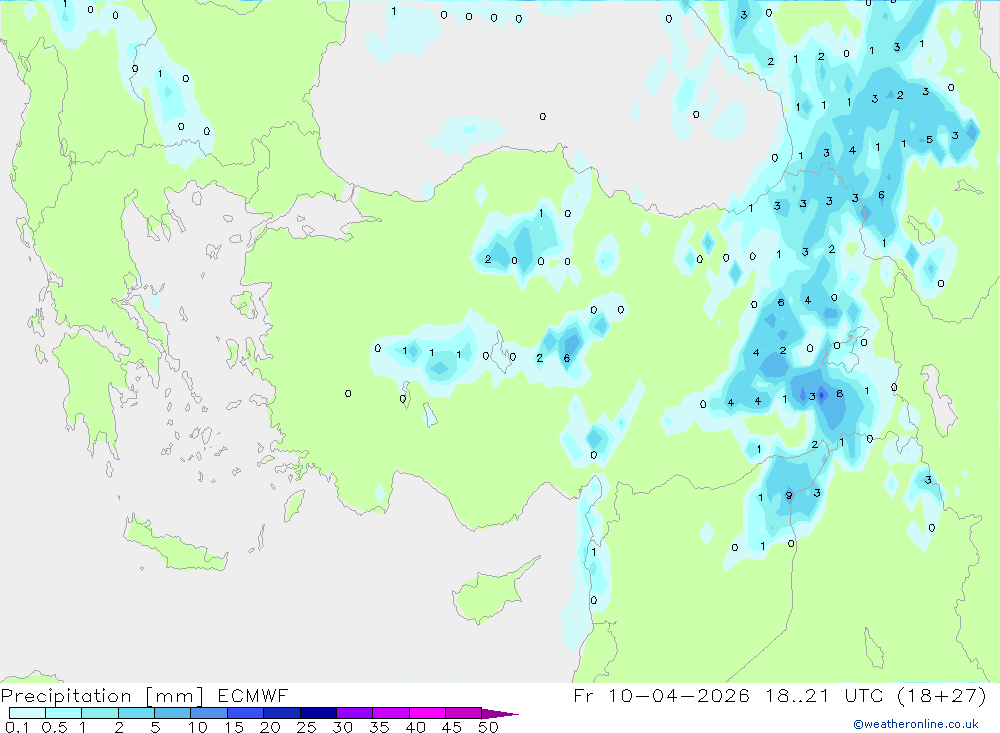Click the '15' legend label
The image size is (1000, 733).
234,727
